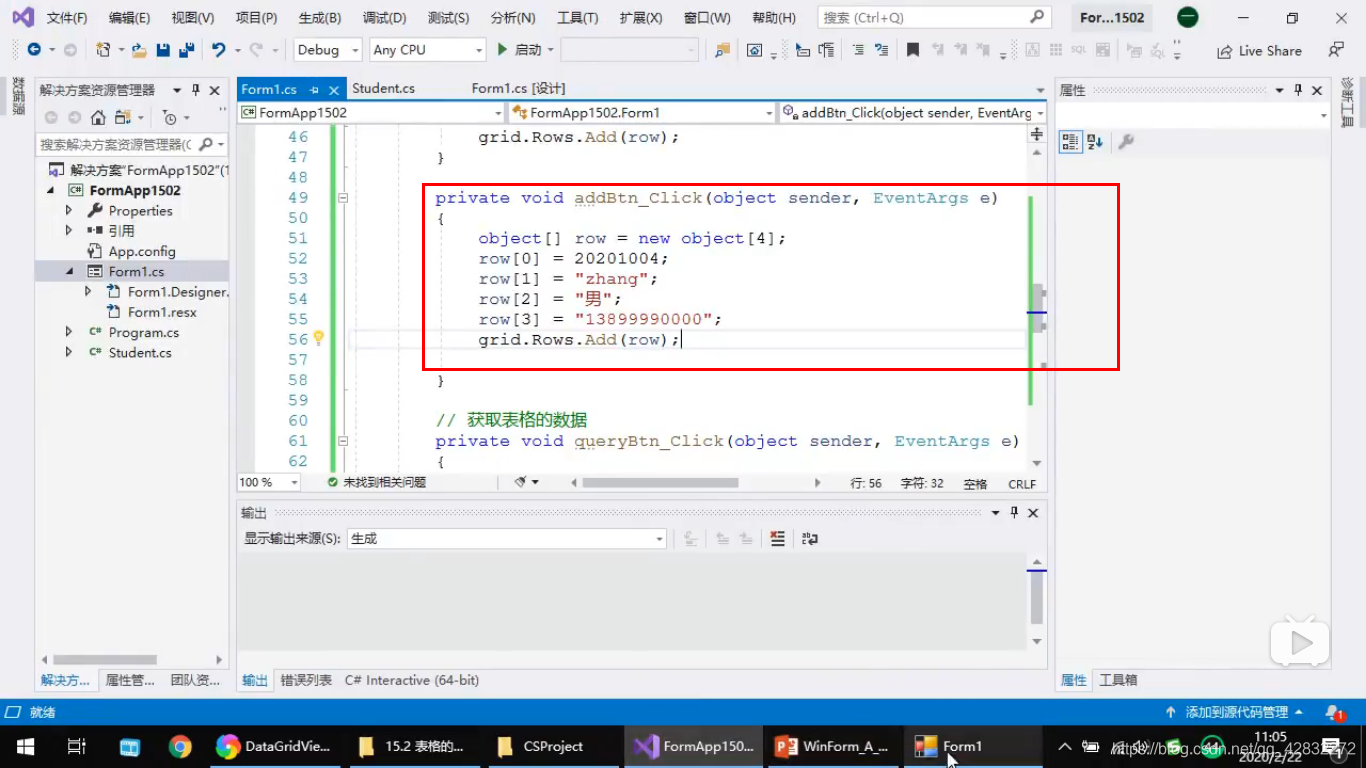
Task: Collapse the queryBtn_Click method outline at line 61
Action: [x=343, y=441]
